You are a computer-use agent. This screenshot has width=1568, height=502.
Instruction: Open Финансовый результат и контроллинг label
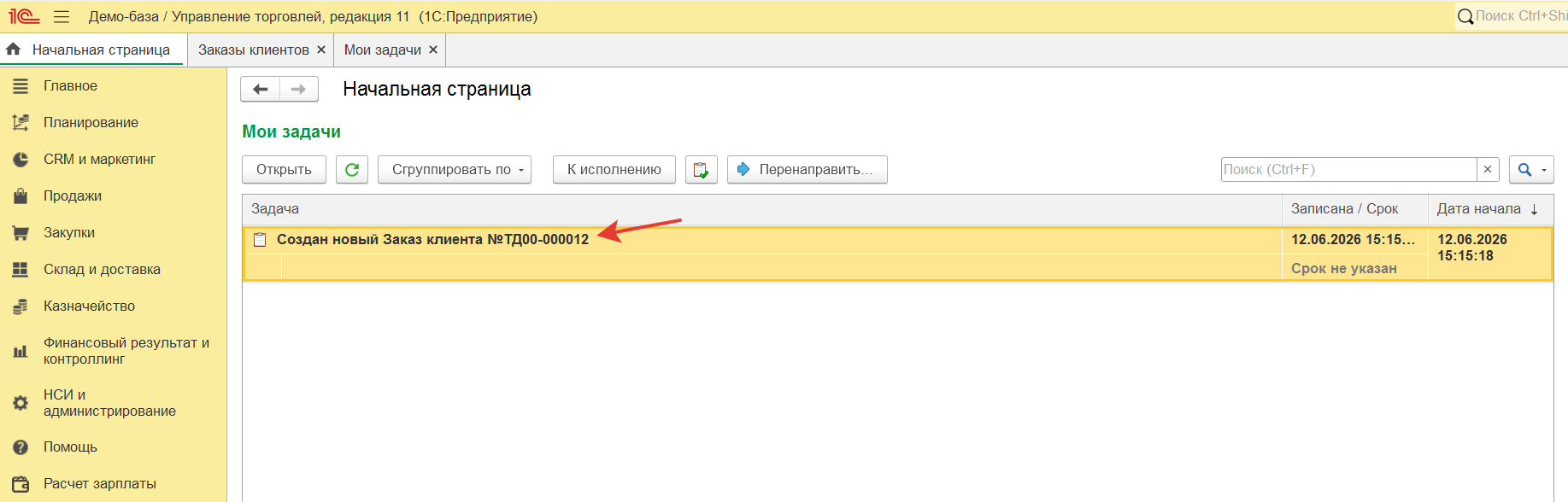(x=126, y=351)
